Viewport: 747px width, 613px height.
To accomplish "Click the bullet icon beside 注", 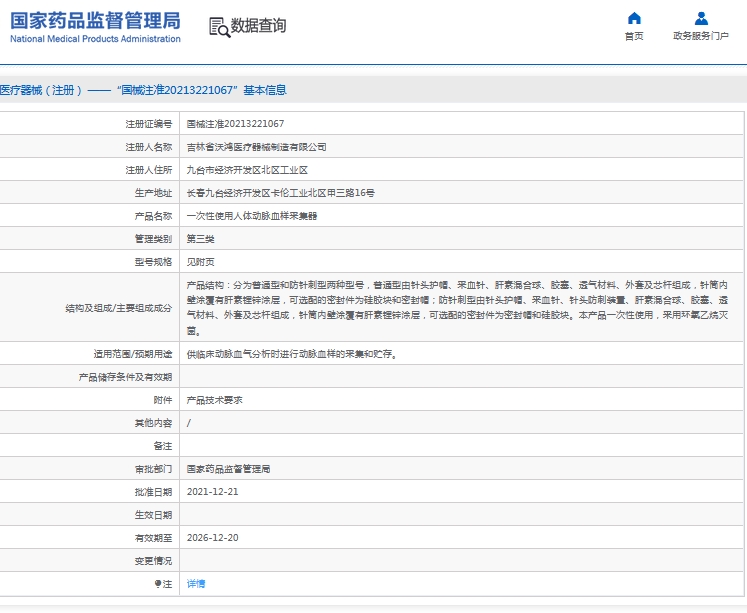I will pyautogui.click(x=158, y=583).
